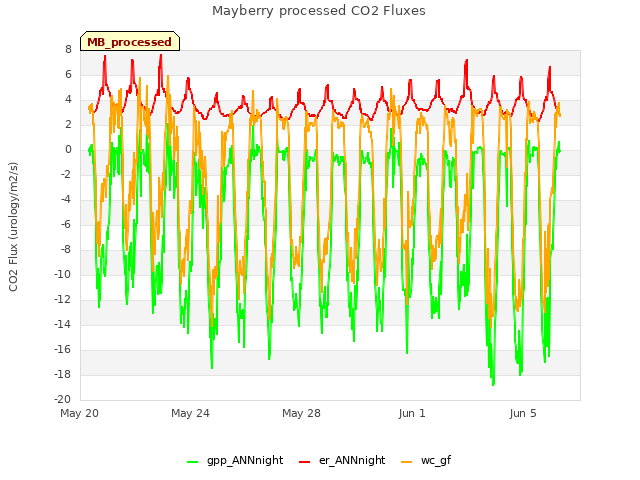Click the green gpp_ANNnight legend swatch
The height and width of the screenshot is (480, 640).
point(192,462)
